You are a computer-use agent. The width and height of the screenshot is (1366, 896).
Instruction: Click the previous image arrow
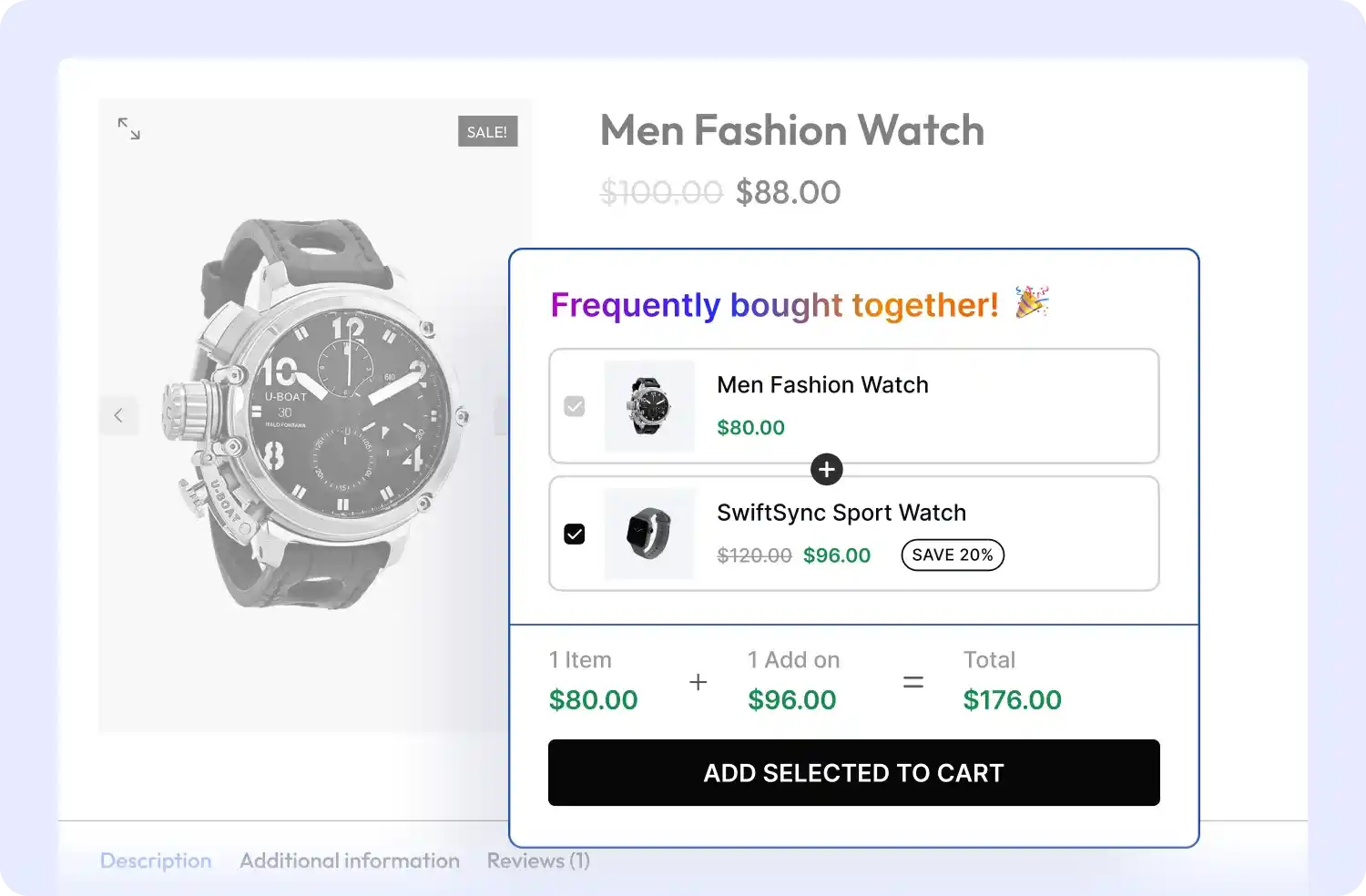point(118,415)
